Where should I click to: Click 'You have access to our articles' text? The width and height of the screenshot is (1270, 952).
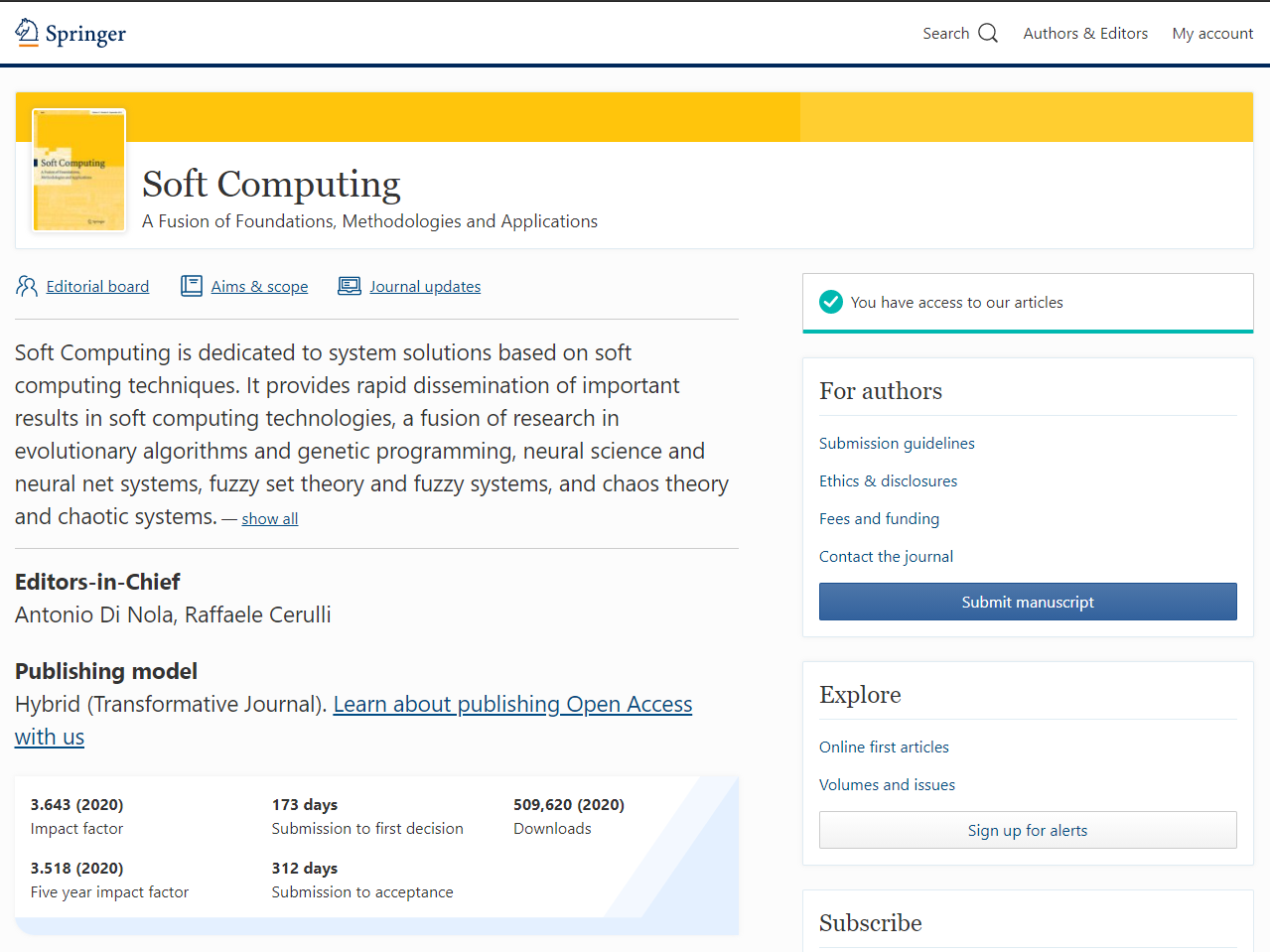[x=956, y=303]
